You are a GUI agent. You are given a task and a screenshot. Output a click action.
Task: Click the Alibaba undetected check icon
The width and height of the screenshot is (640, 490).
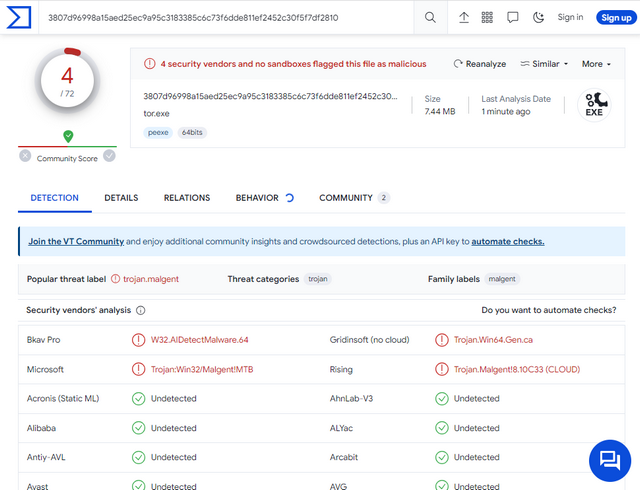(138, 428)
